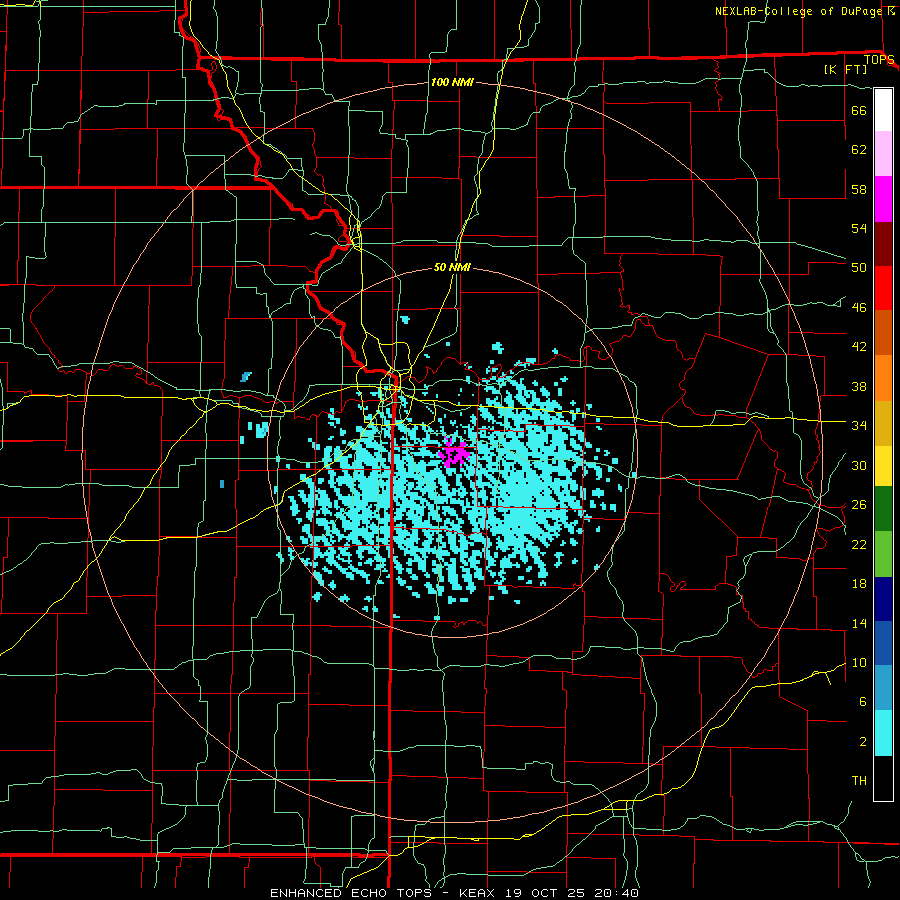Viewport: 900px width, 900px height.
Task: Select the light green legend swatch
Action: tap(883, 554)
